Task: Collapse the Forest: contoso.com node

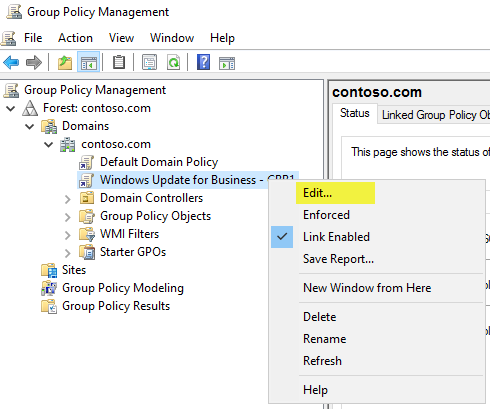Action: coord(11,108)
